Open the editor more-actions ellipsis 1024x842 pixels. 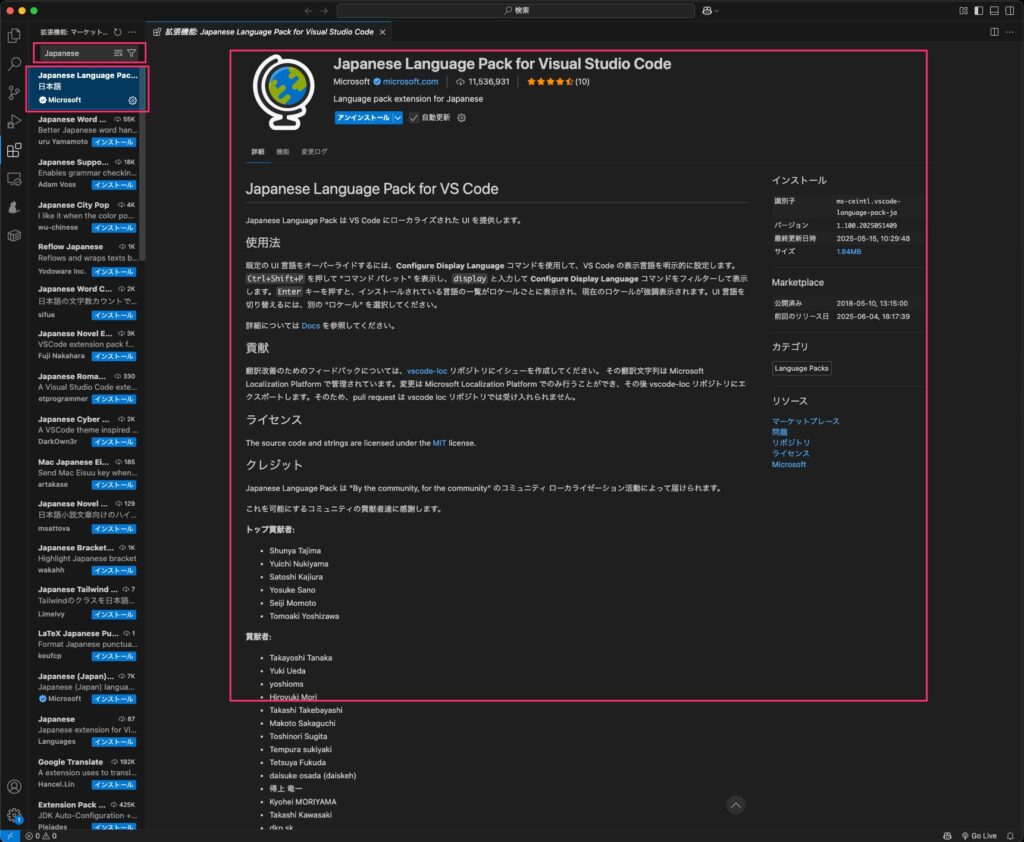pyautogui.click(x=1010, y=32)
